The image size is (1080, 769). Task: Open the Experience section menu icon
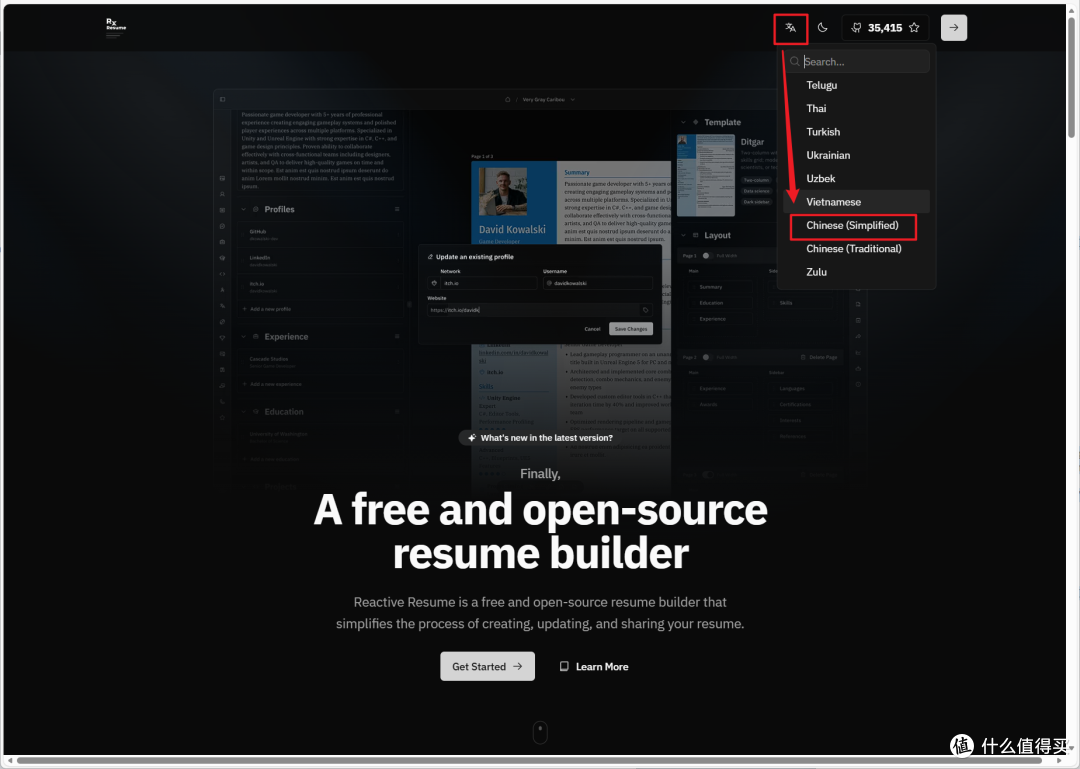coord(397,336)
